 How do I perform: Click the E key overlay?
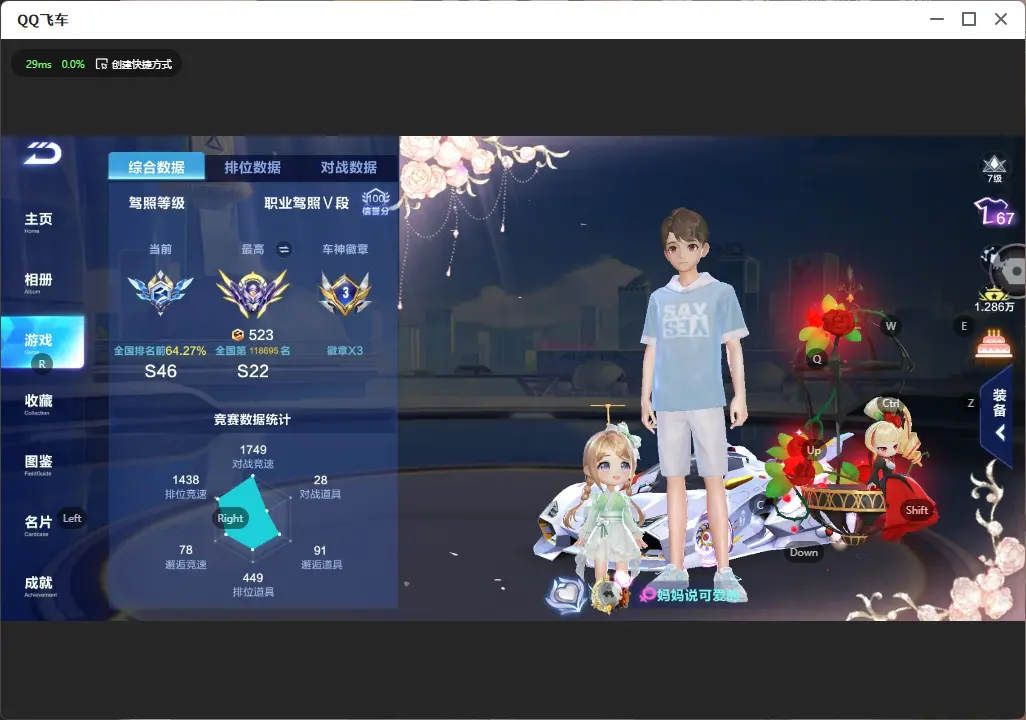tap(964, 326)
